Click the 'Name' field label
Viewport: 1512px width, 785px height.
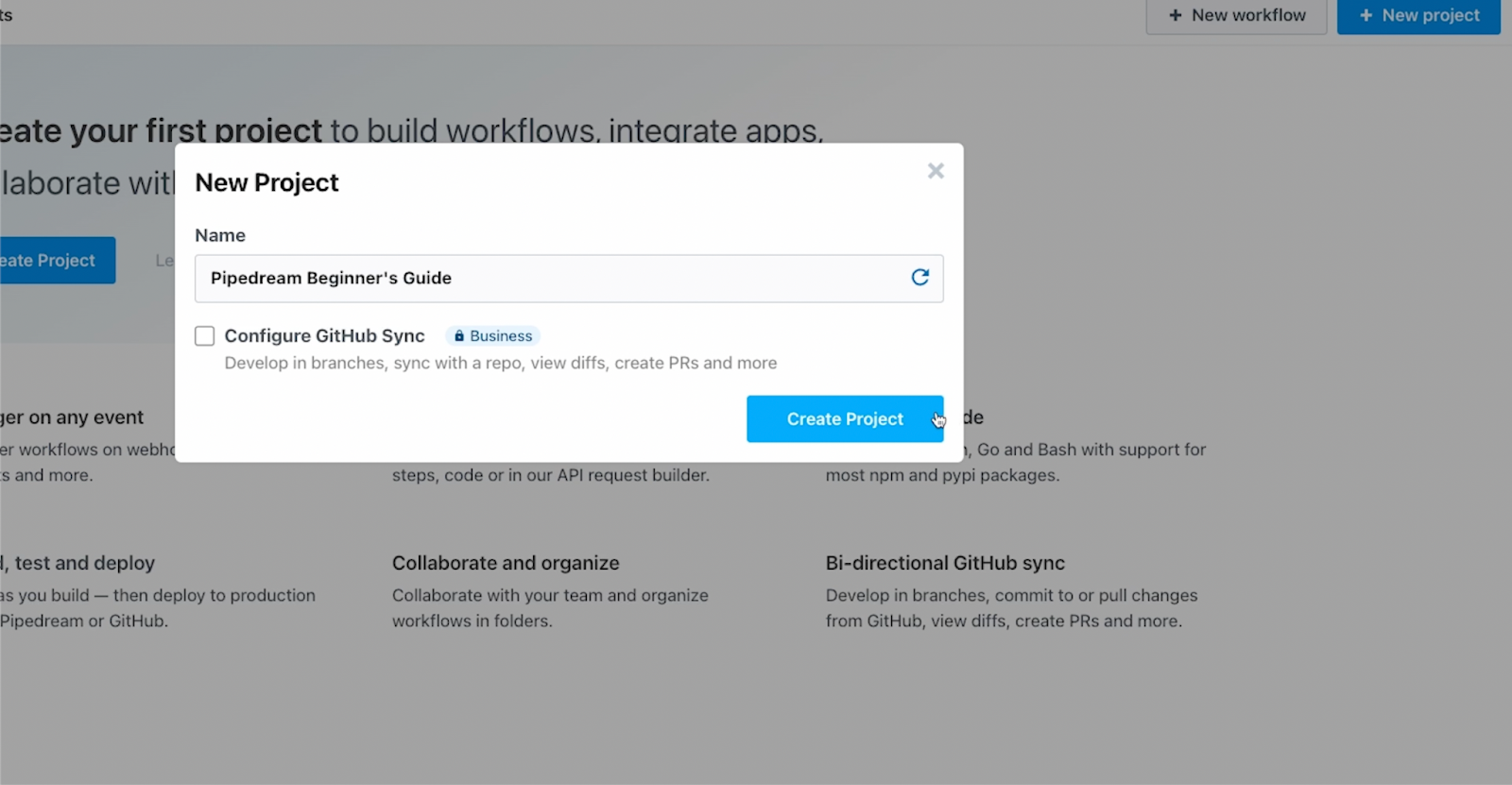tap(220, 235)
